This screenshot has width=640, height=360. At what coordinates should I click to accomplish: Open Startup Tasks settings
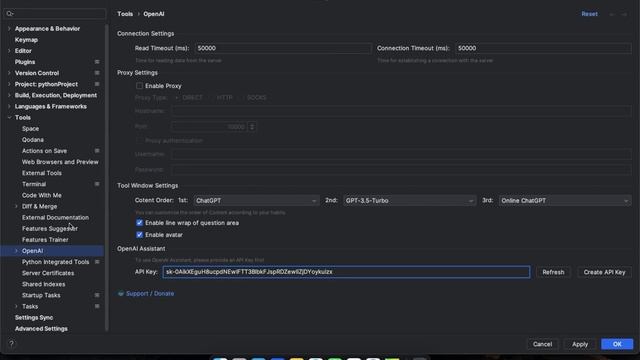click(41, 296)
